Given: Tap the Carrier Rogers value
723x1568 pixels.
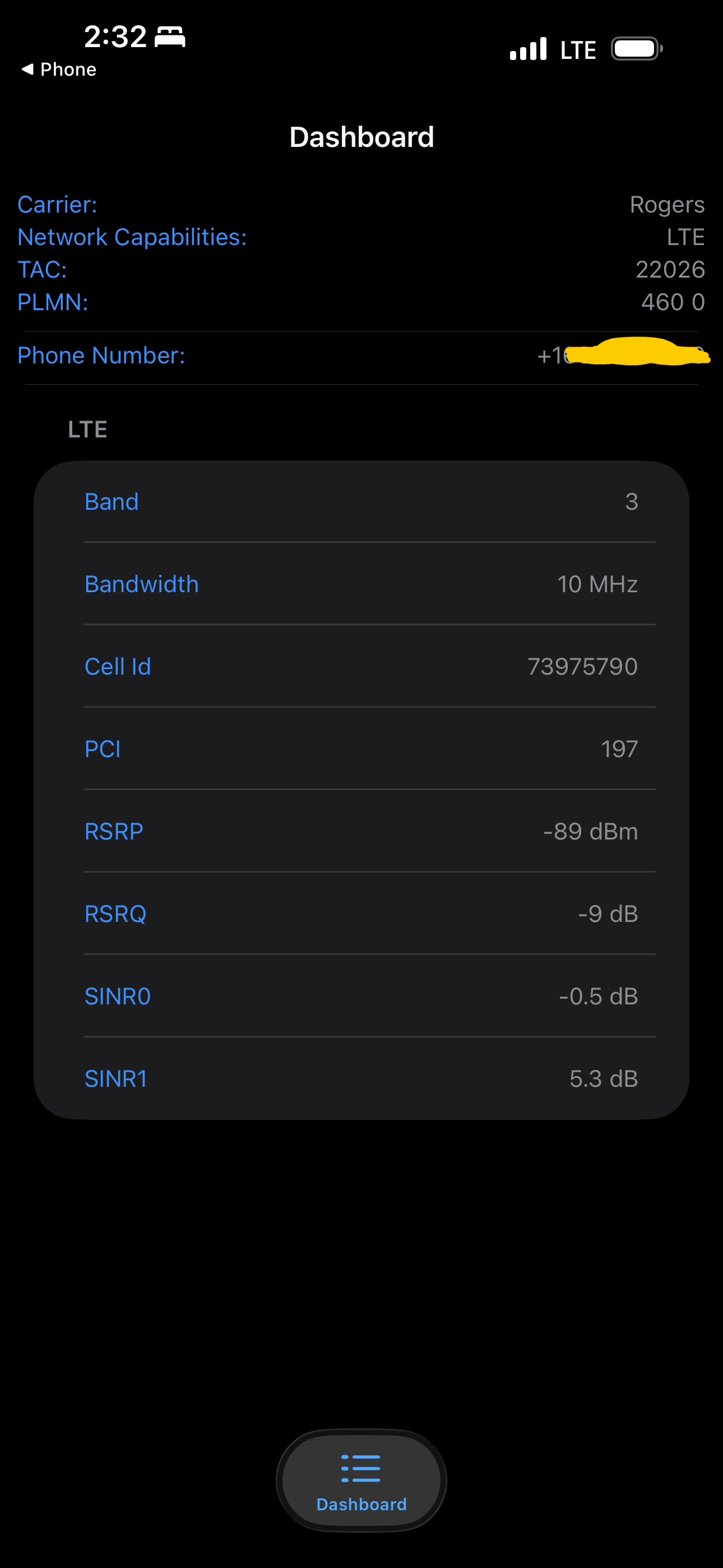Looking at the screenshot, I should [667, 205].
